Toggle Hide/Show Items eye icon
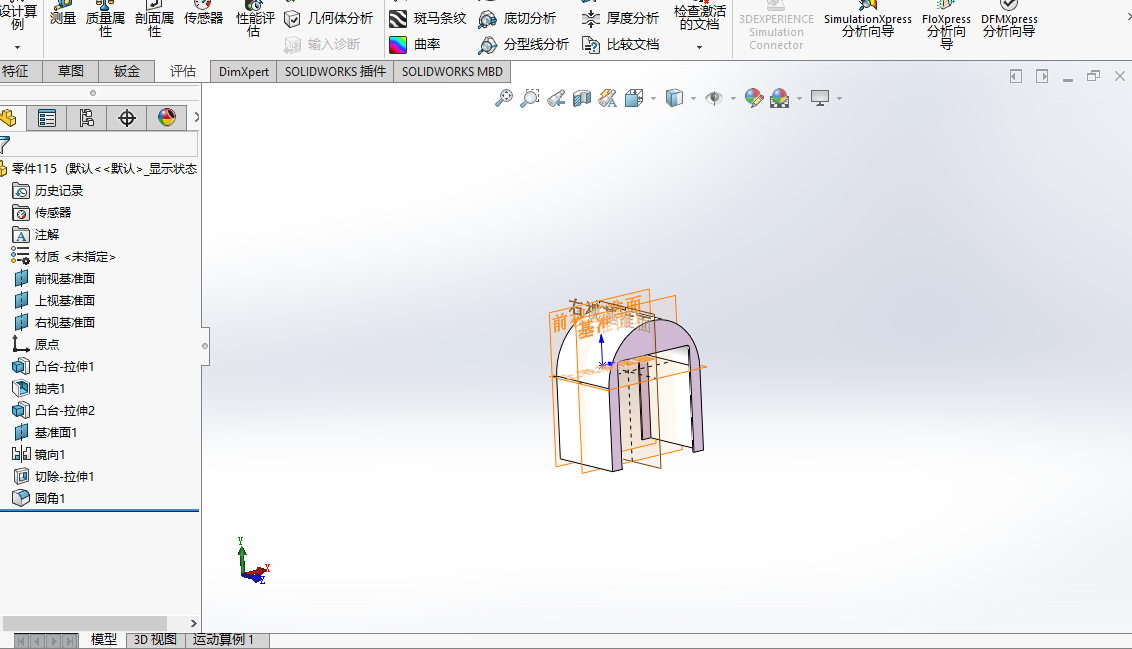This screenshot has height=649, width=1132. 714,98
